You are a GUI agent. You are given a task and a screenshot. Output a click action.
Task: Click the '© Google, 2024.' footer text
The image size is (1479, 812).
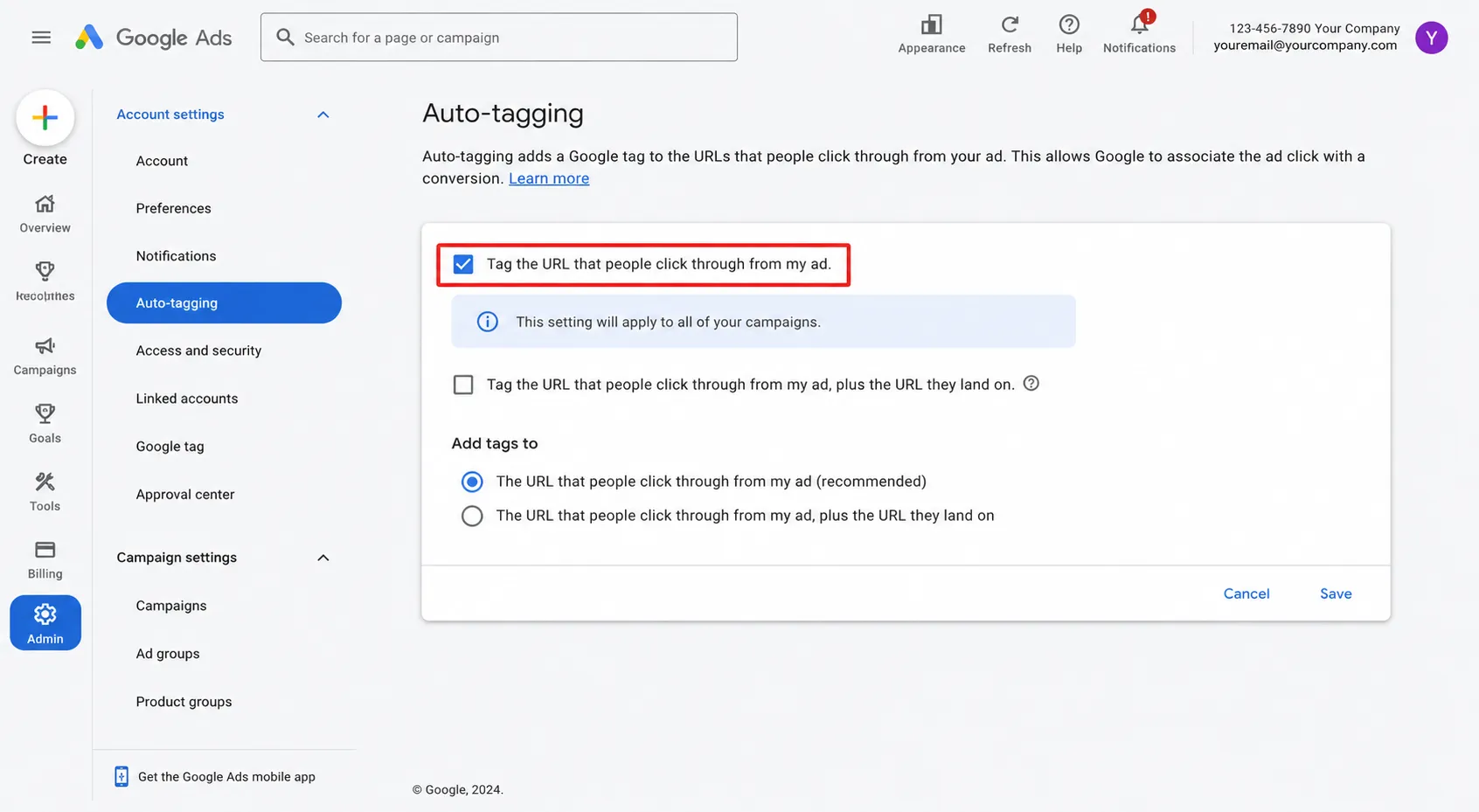tap(458, 789)
